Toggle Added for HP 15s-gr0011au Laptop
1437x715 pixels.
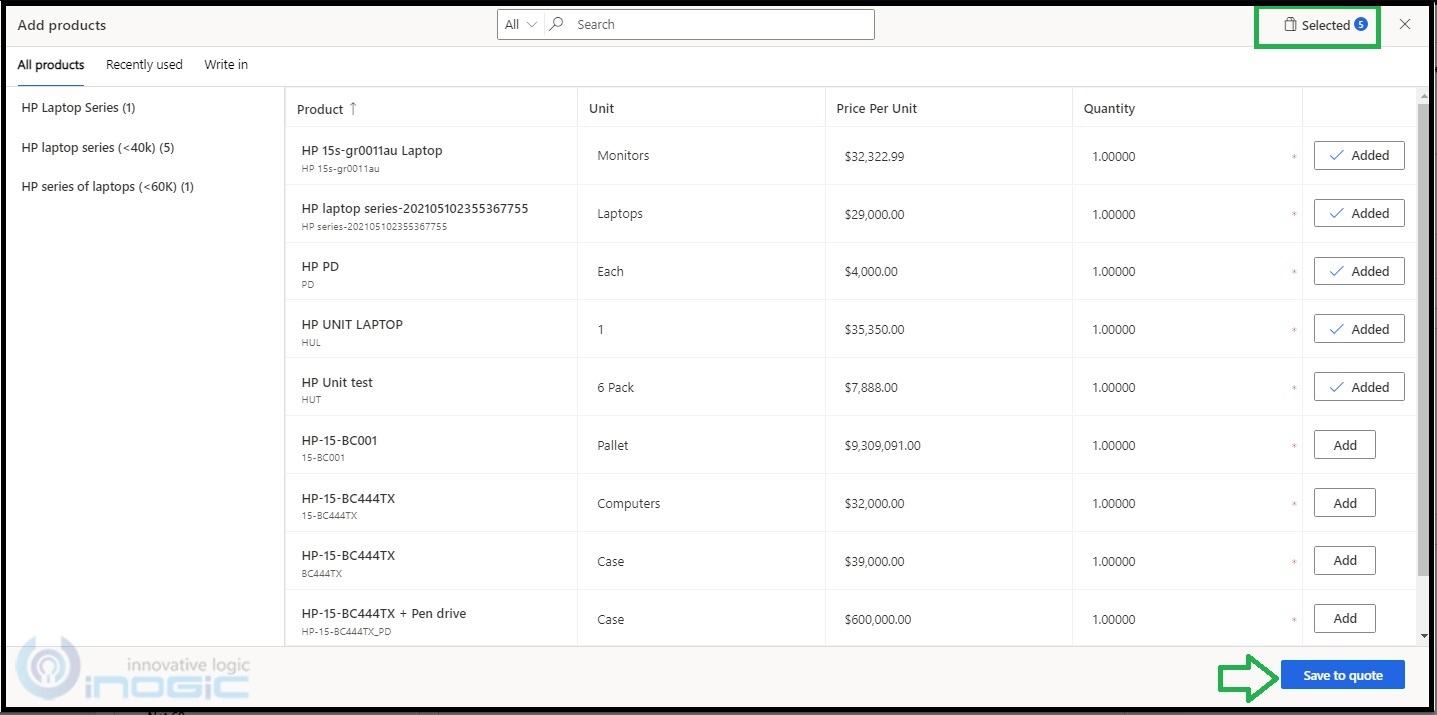(x=1358, y=156)
